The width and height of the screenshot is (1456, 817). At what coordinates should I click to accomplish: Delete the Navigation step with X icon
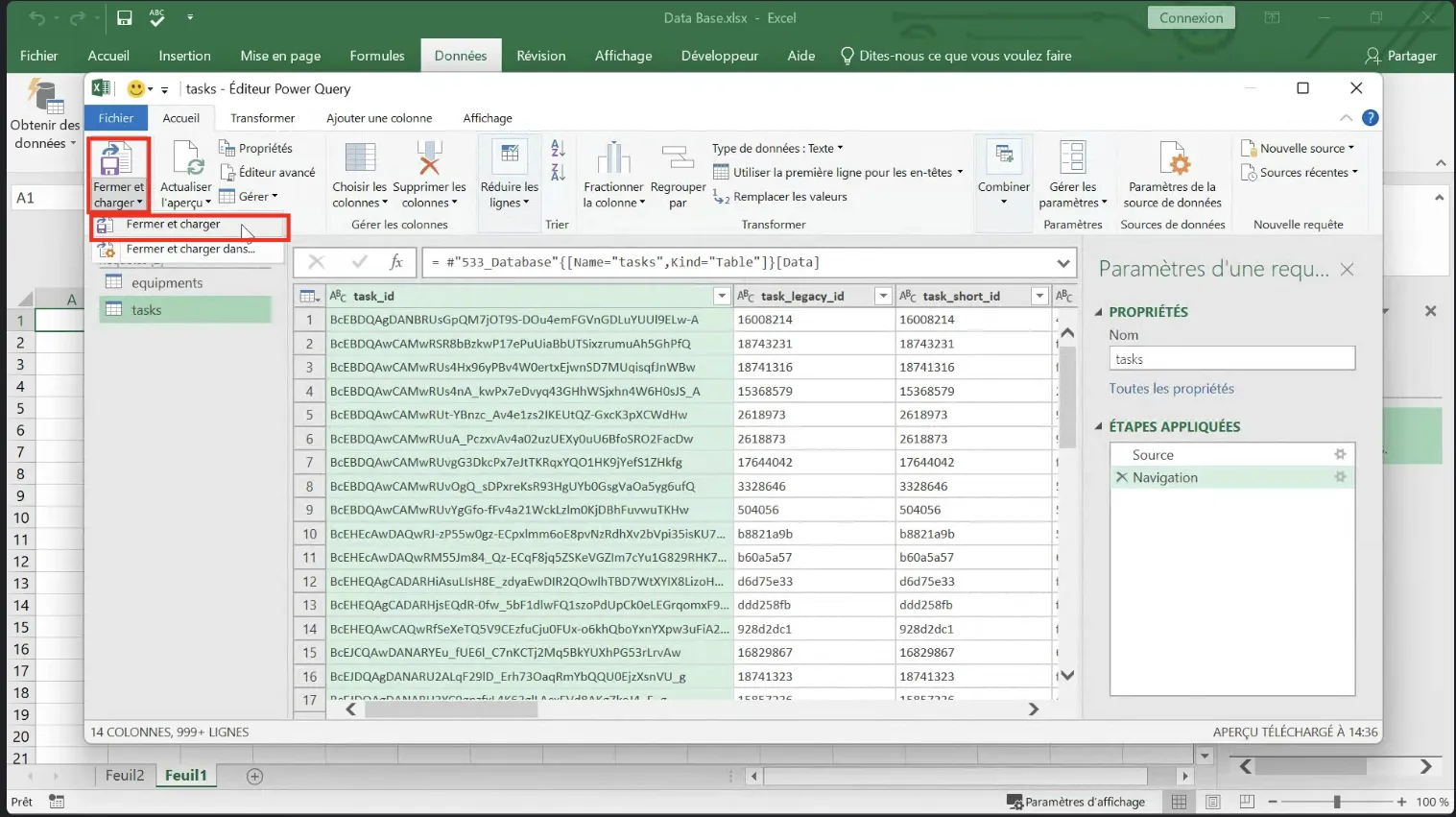[x=1121, y=477]
